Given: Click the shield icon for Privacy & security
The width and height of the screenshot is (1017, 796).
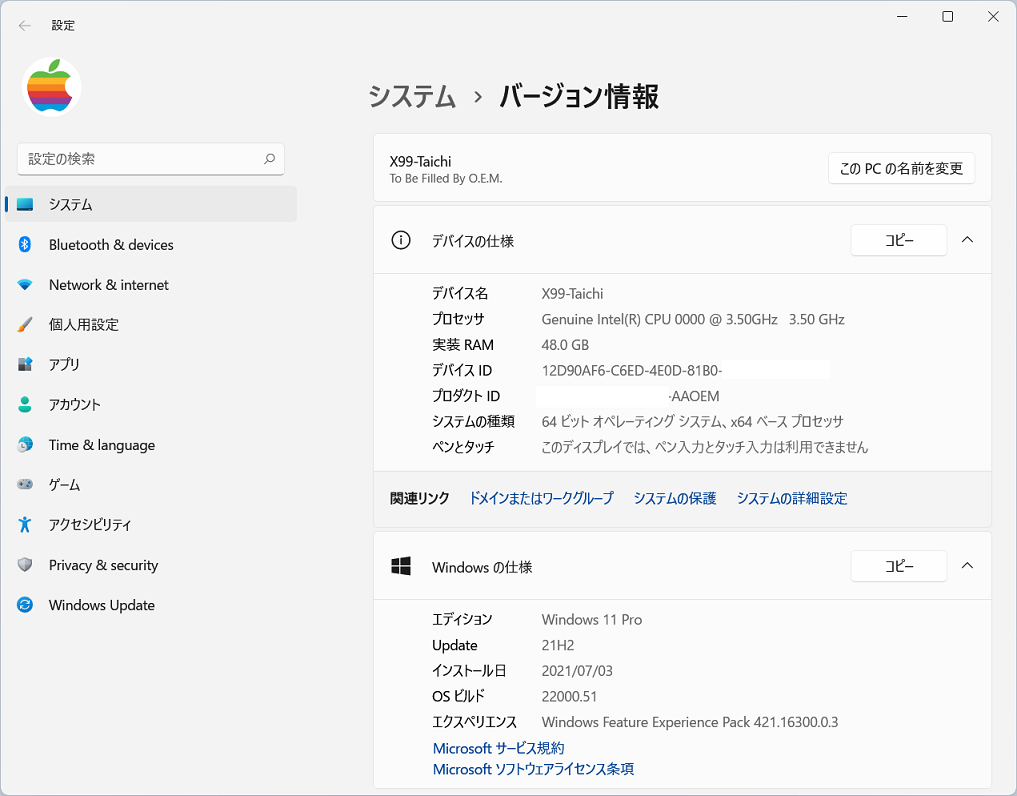Looking at the screenshot, I should [25, 565].
